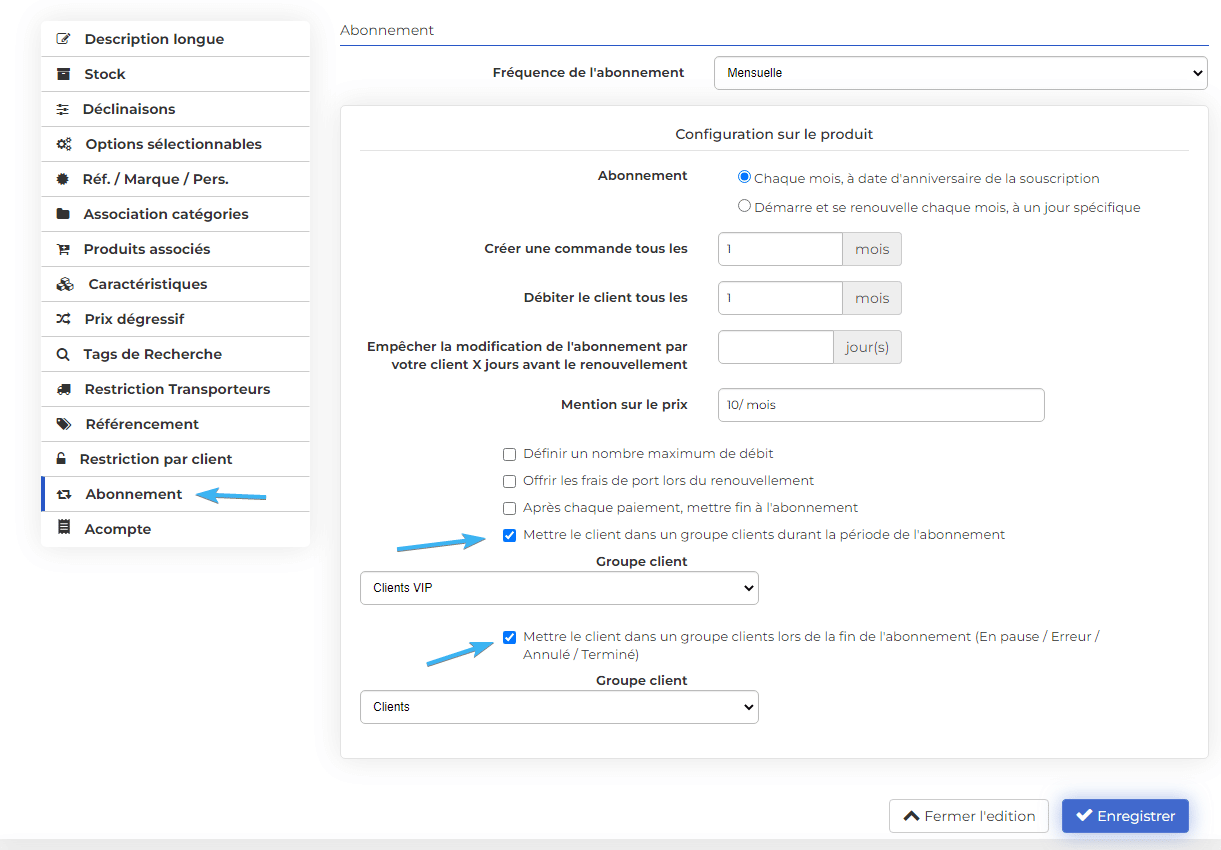Open the Référencement section

pyautogui.click(x=176, y=424)
